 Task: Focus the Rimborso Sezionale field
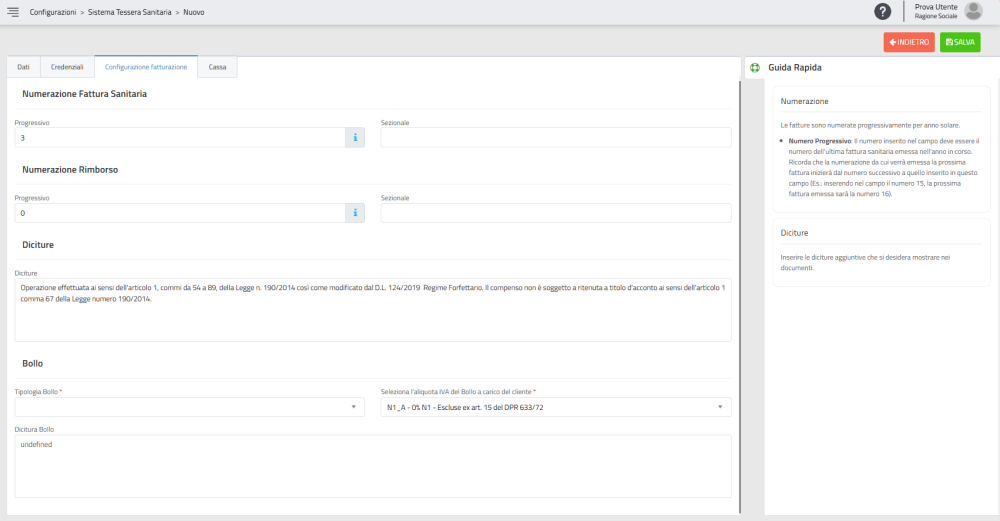[555, 213]
